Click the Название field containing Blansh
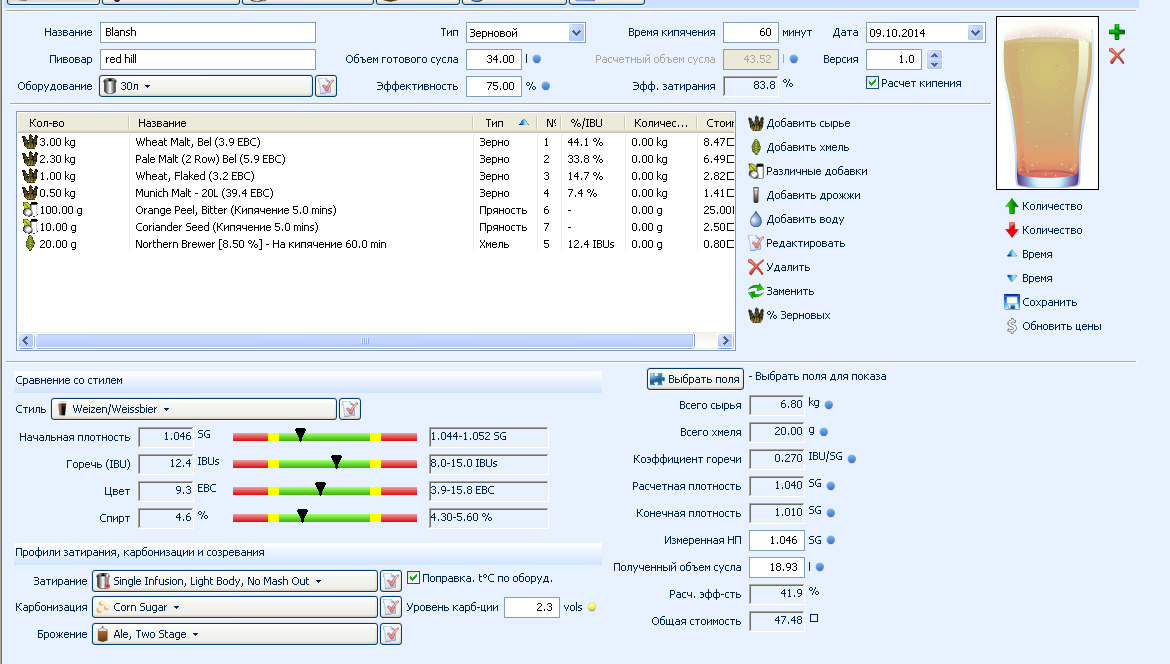The image size is (1170, 664). pos(207,33)
